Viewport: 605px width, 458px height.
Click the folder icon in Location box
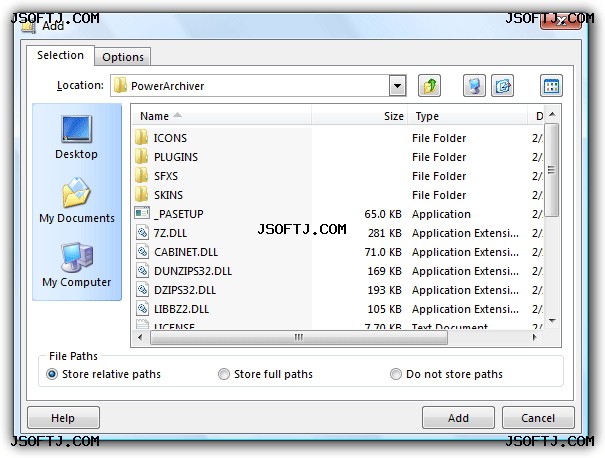(x=120, y=85)
